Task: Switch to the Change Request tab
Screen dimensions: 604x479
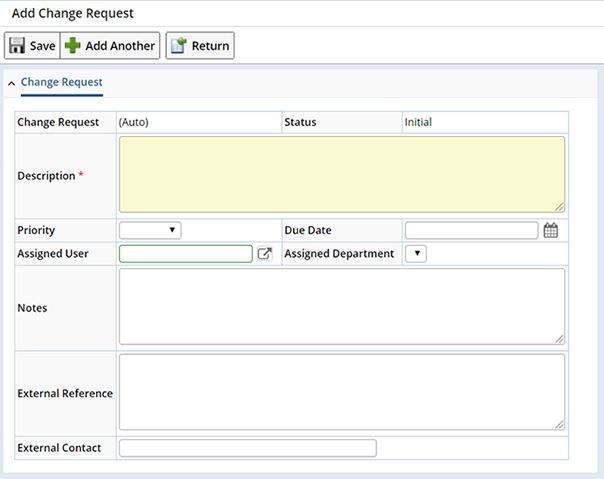Action: (x=62, y=82)
